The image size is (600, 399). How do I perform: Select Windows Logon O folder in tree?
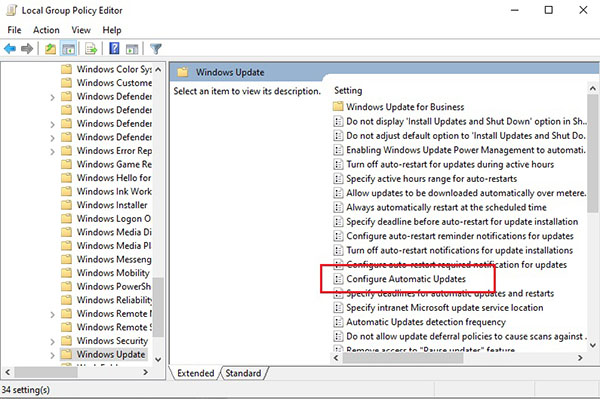(106, 218)
